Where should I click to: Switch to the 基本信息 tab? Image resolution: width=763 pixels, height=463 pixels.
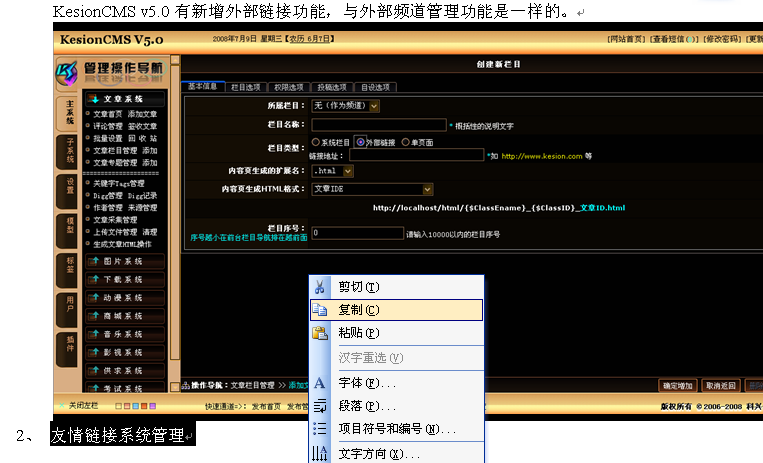(x=202, y=86)
